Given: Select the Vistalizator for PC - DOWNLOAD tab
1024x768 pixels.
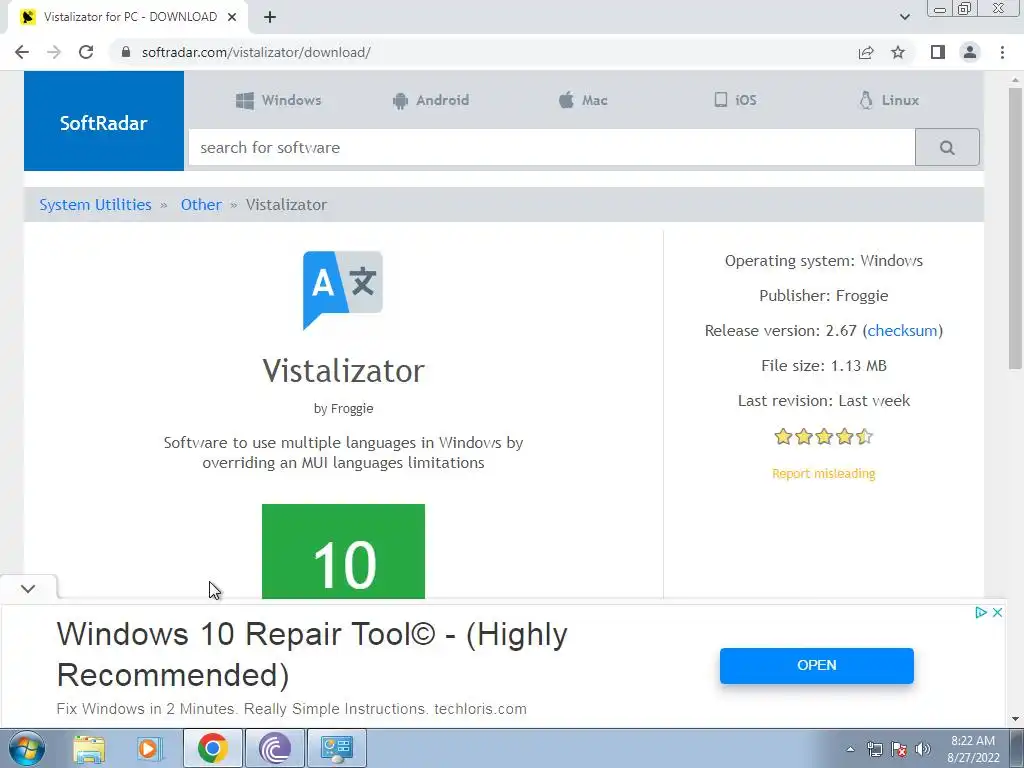Looking at the screenshot, I should click(130, 17).
